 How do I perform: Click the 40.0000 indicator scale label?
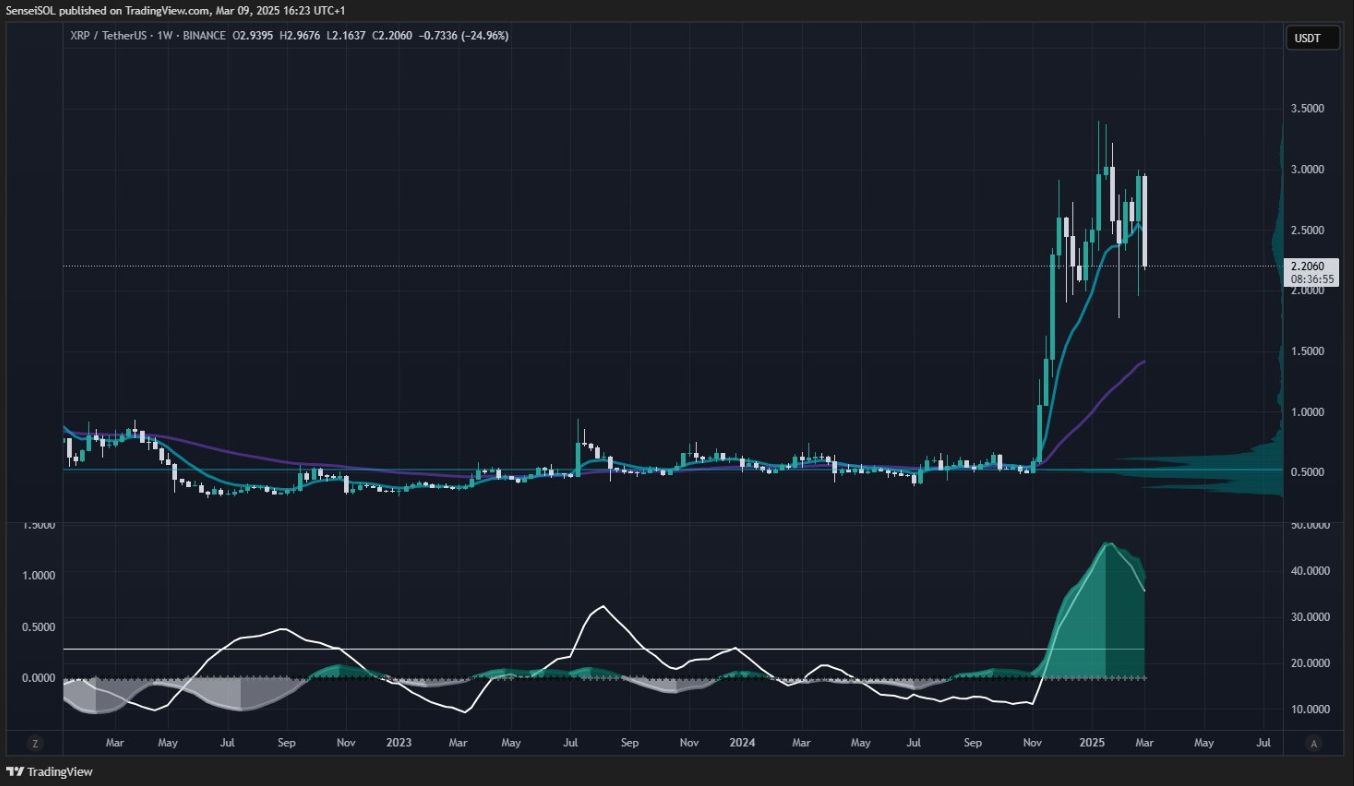click(1308, 571)
